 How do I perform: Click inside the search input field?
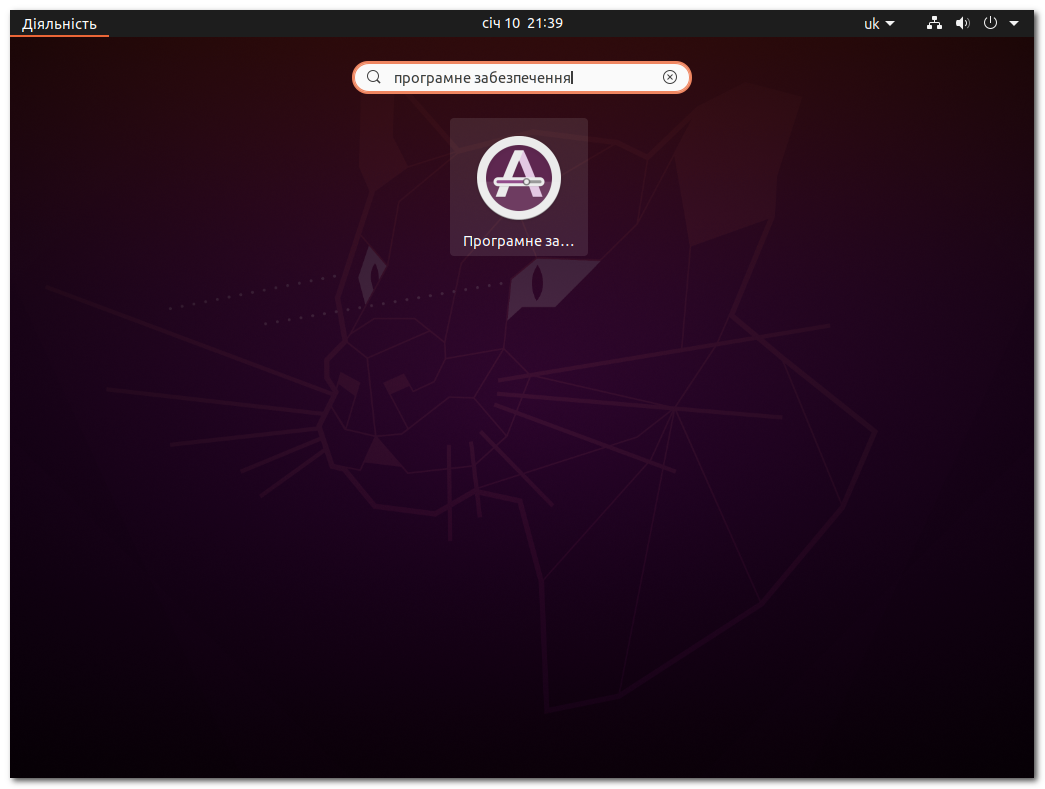coord(520,77)
